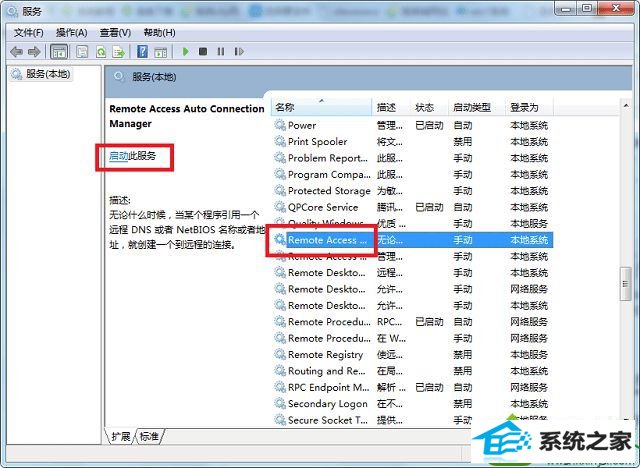This screenshot has height=468, width=640.
Task: Click the 已启动 status of QPCore Service
Action: coord(429,207)
